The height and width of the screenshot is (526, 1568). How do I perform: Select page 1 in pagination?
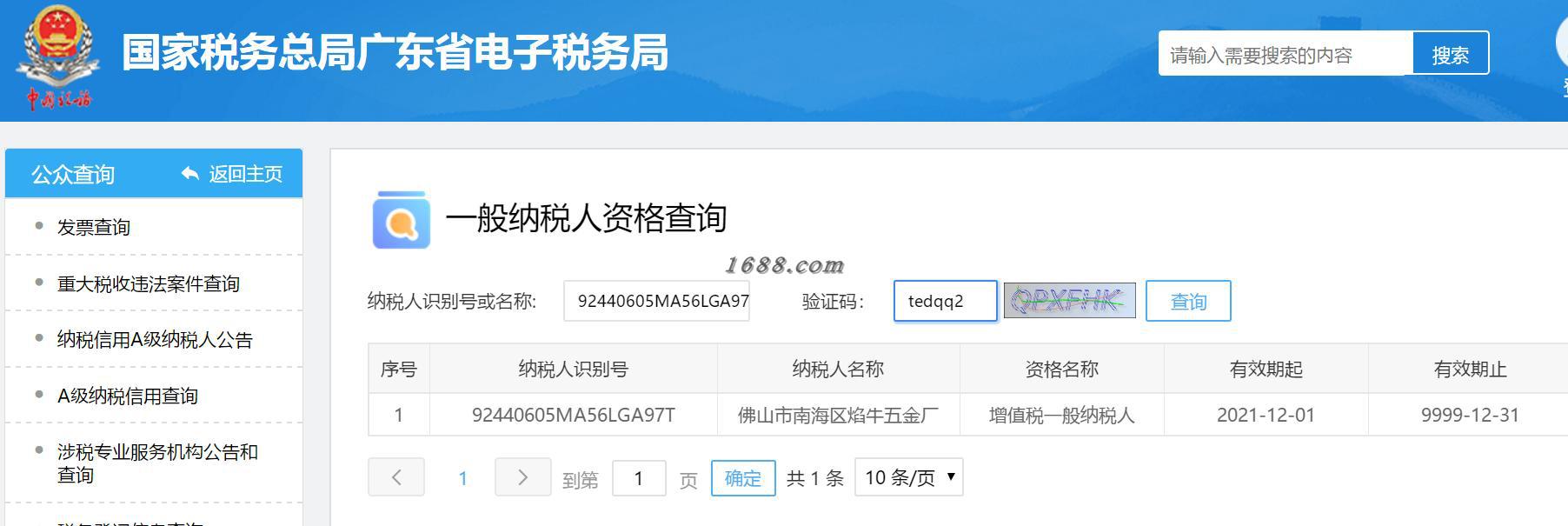click(x=463, y=478)
